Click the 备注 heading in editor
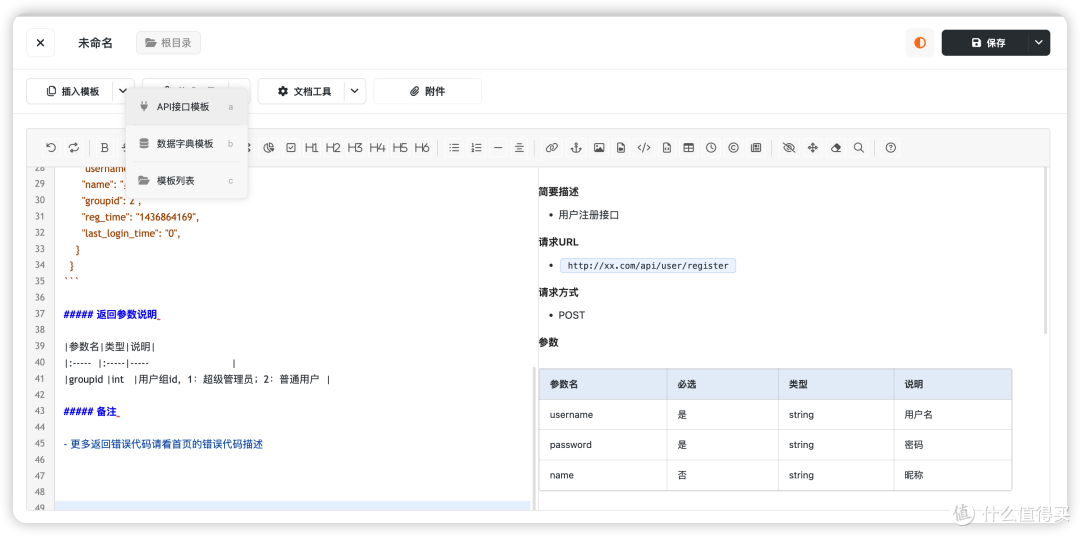 [91, 411]
